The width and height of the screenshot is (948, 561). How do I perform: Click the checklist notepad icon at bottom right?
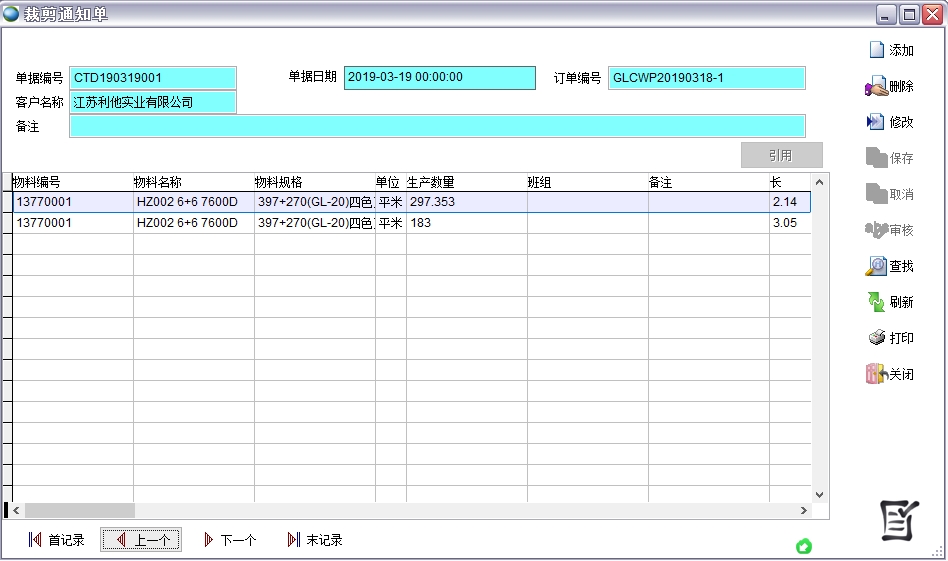click(x=898, y=518)
